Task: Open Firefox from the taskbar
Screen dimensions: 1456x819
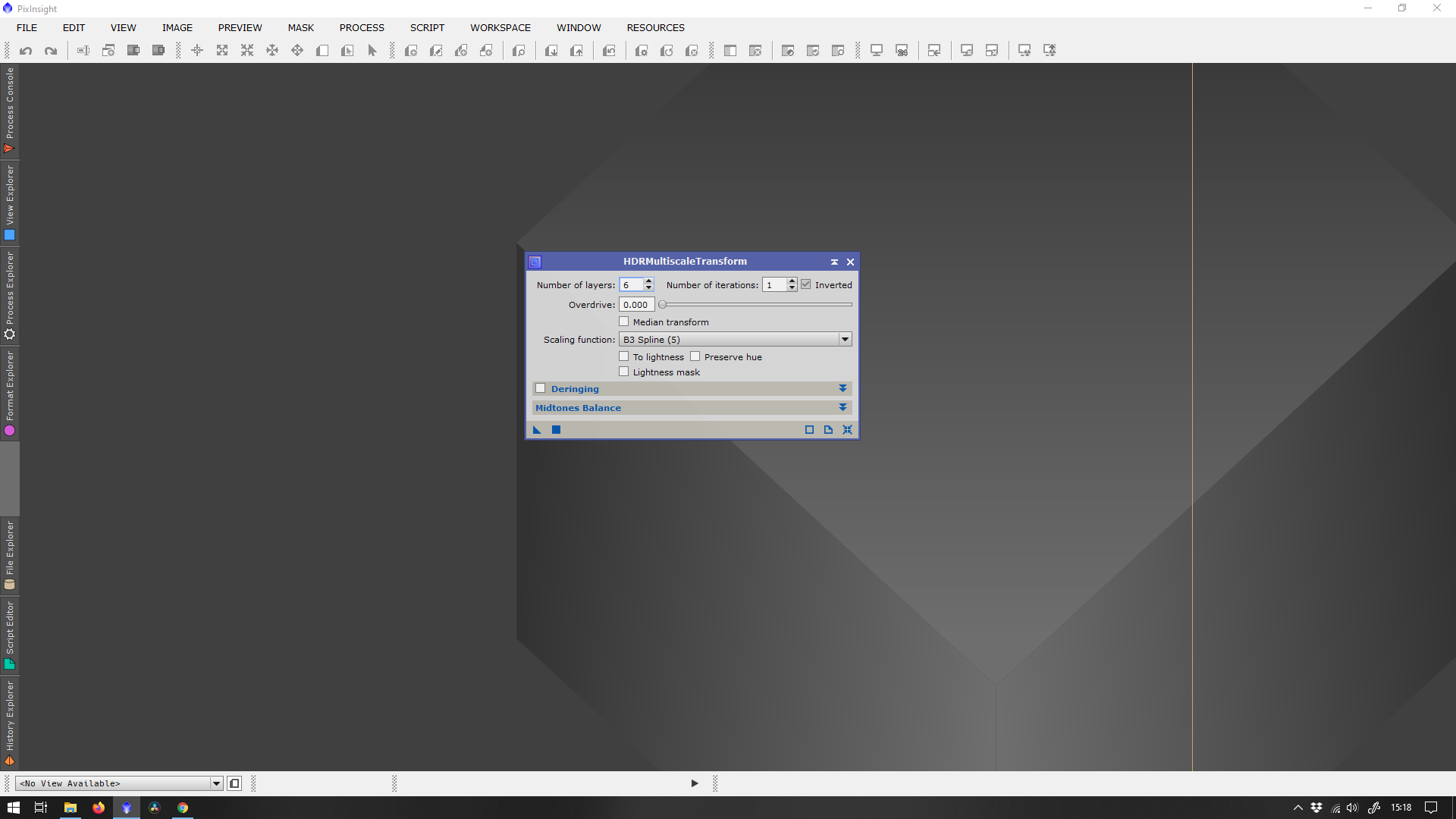Action: [99, 808]
